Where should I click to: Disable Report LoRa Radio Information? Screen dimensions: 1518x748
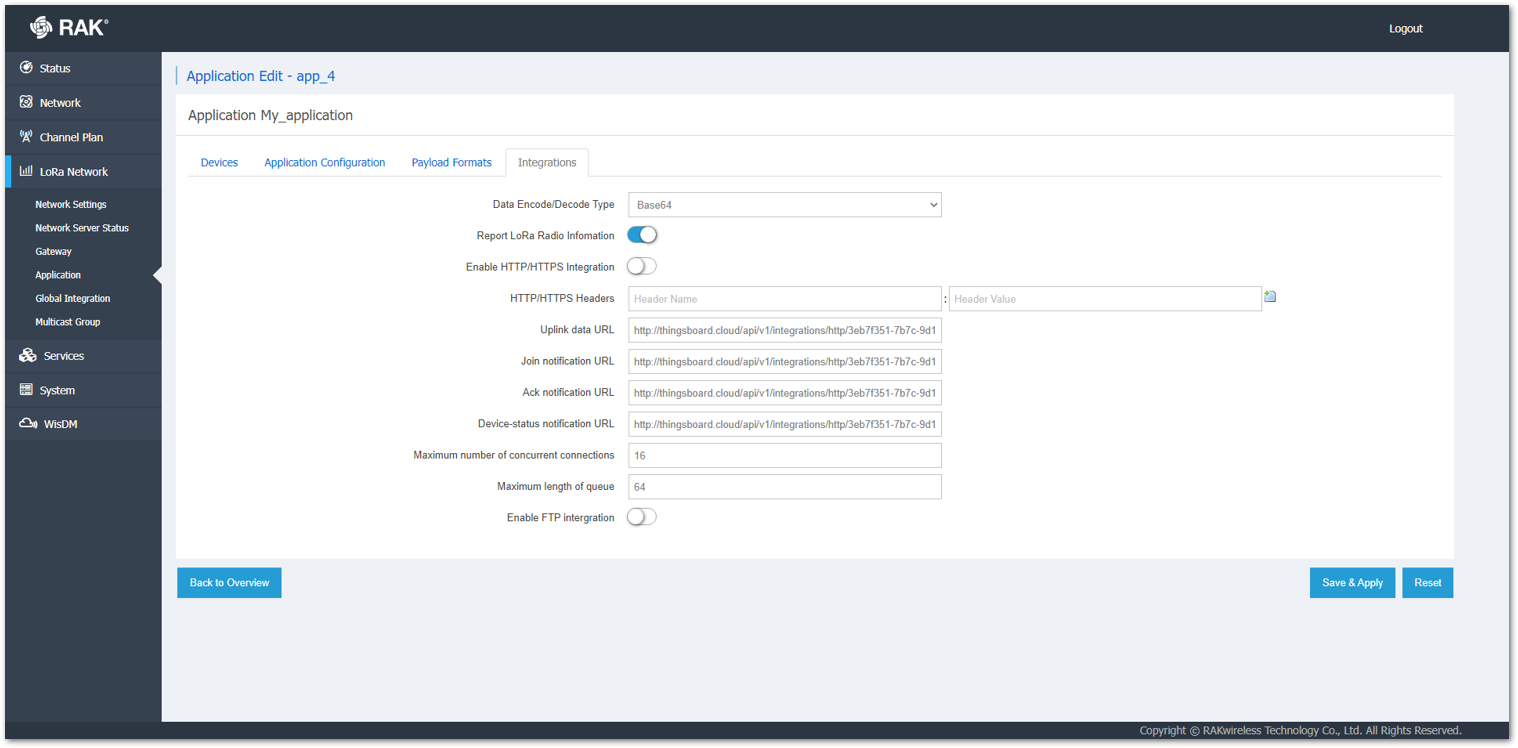point(641,235)
